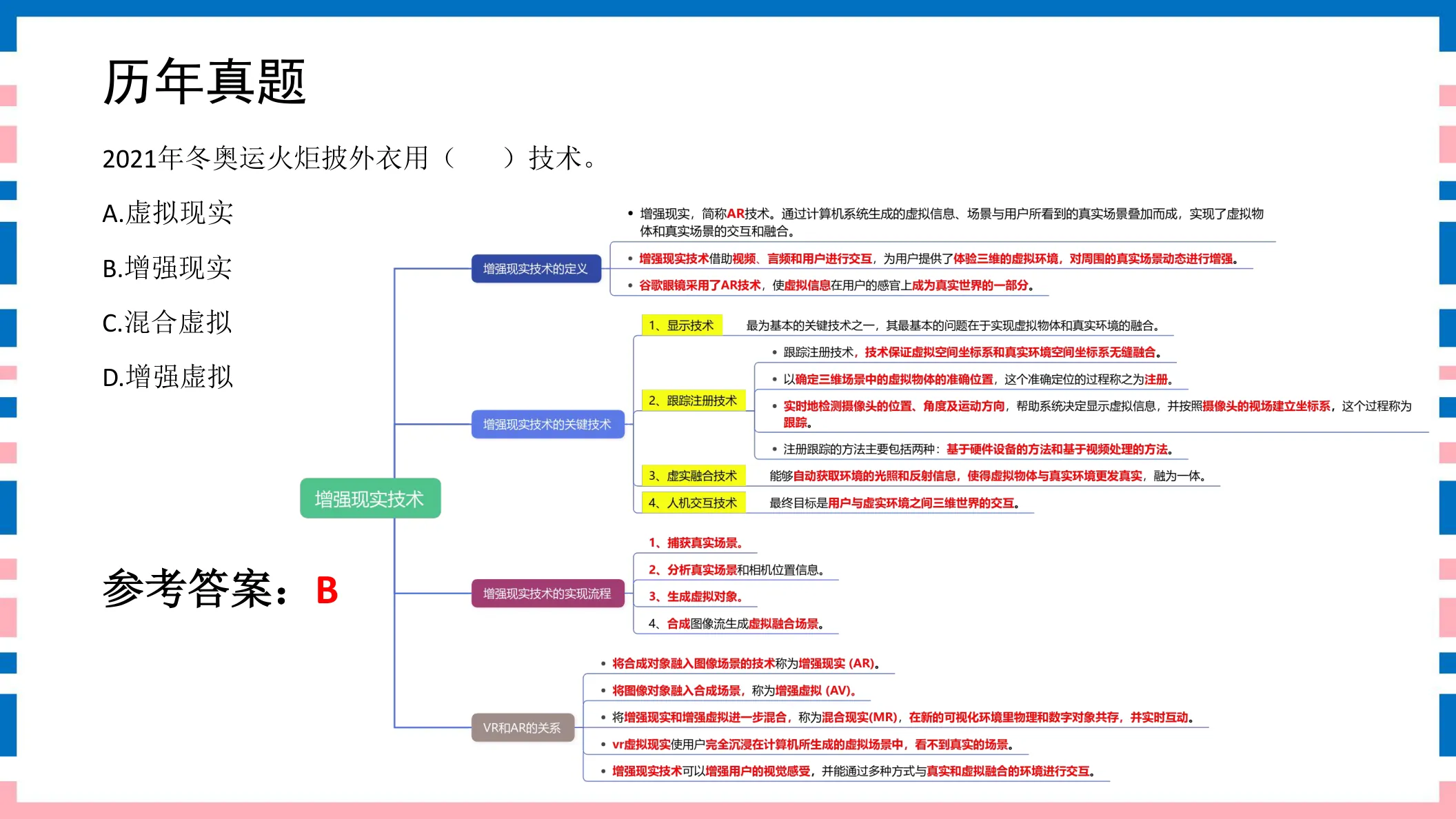Click the bullet starting vr虚拟现实使用户完全沉浸

click(807, 744)
